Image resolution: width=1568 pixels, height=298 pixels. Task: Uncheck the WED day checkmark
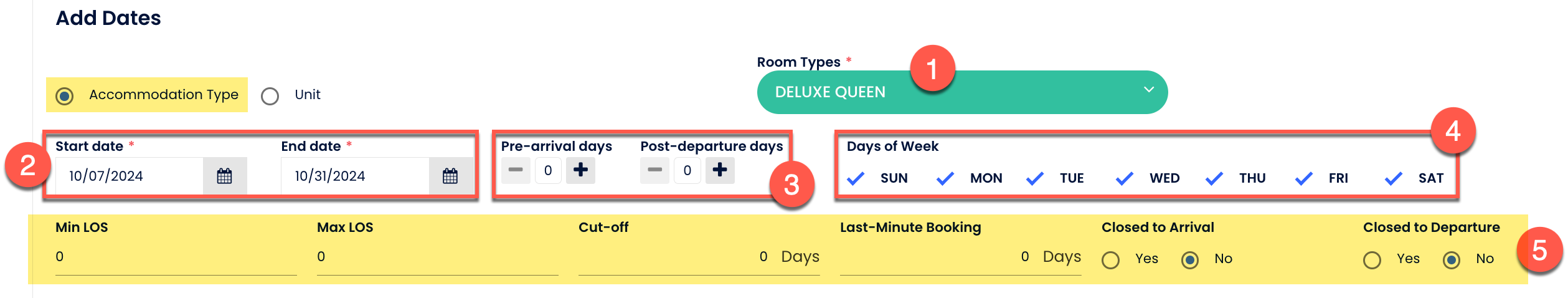[x=1125, y=179]
